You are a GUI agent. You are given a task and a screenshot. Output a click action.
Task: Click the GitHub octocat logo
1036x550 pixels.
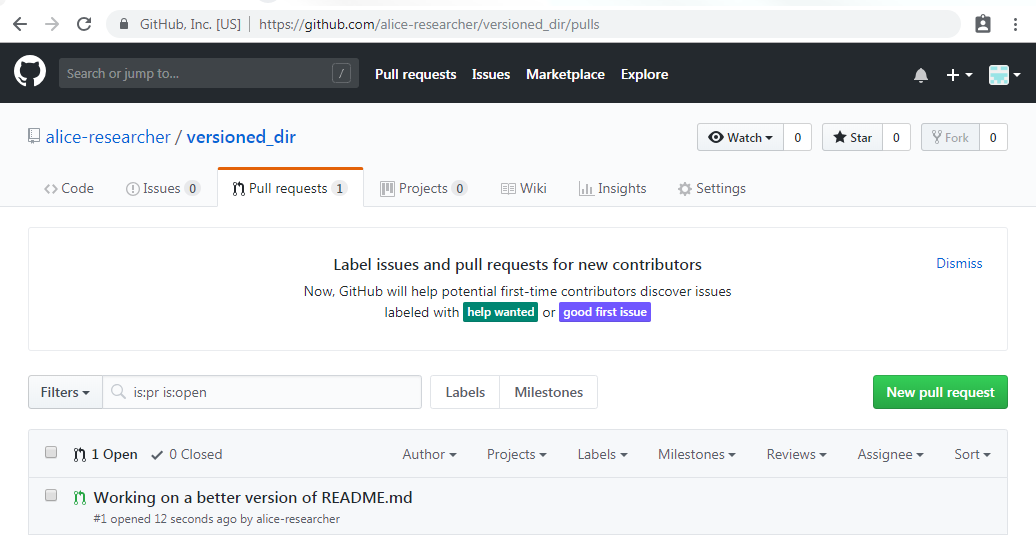coord(30,71)
